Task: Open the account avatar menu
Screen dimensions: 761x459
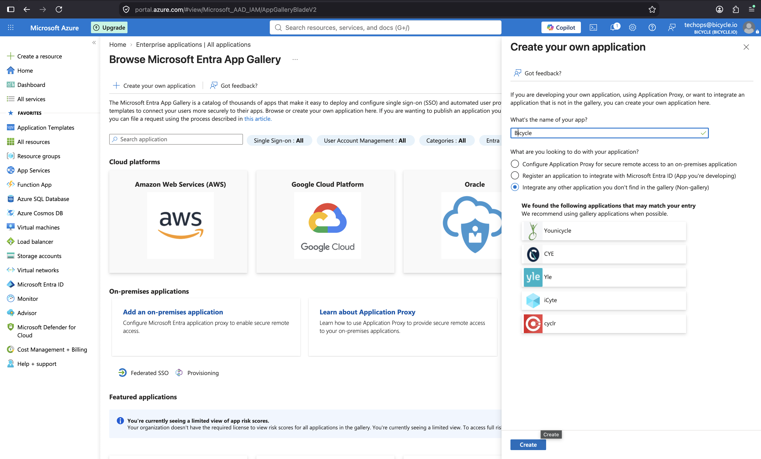Action: click(749, 28)
